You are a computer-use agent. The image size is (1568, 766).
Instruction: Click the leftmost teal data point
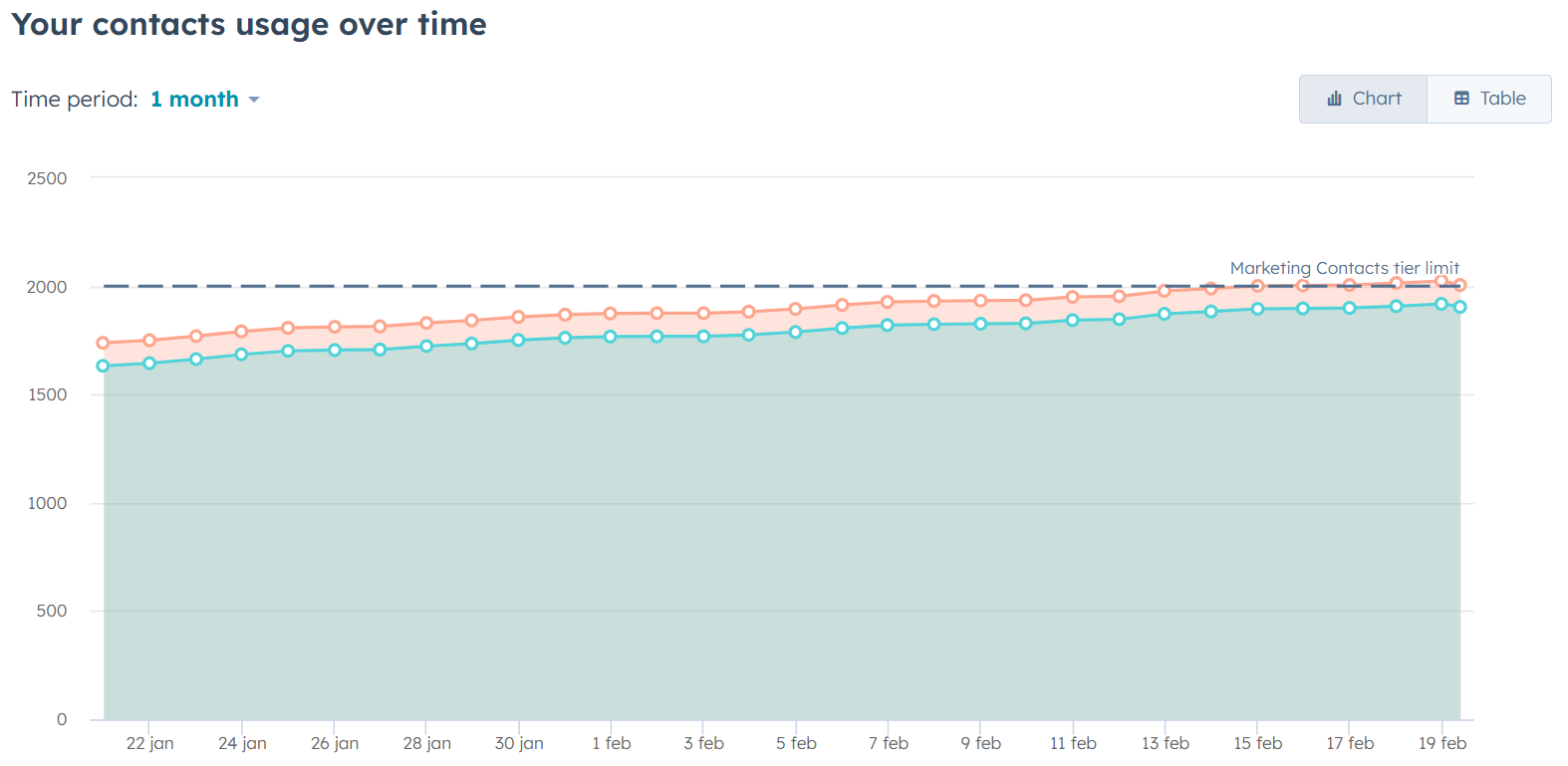click(x=104, y=366)
